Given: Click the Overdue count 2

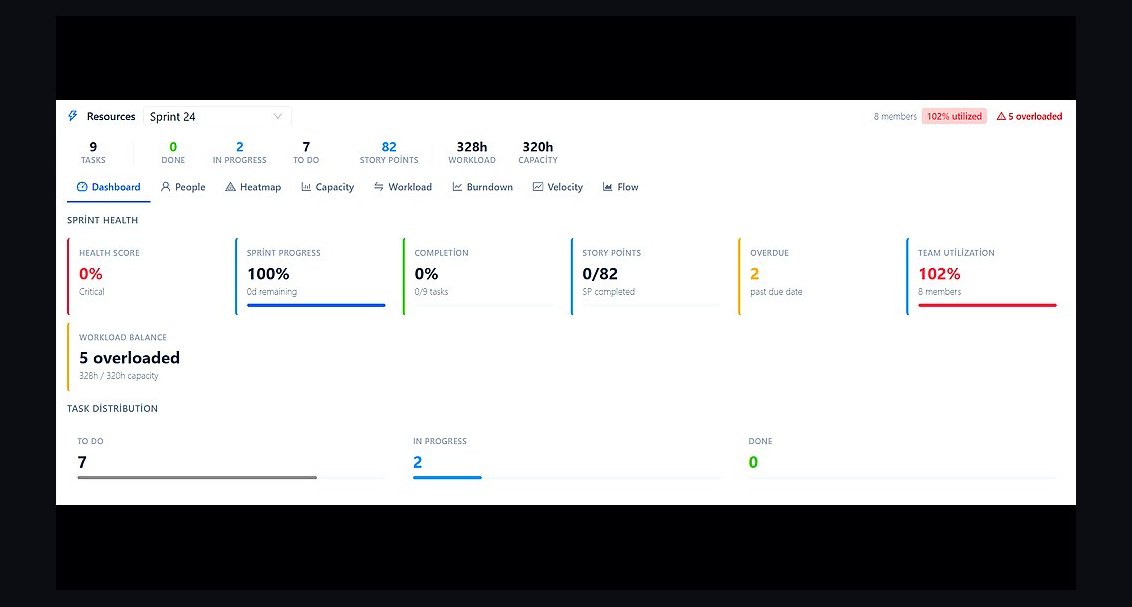Looking at the screenshot, I should [754, 274].
